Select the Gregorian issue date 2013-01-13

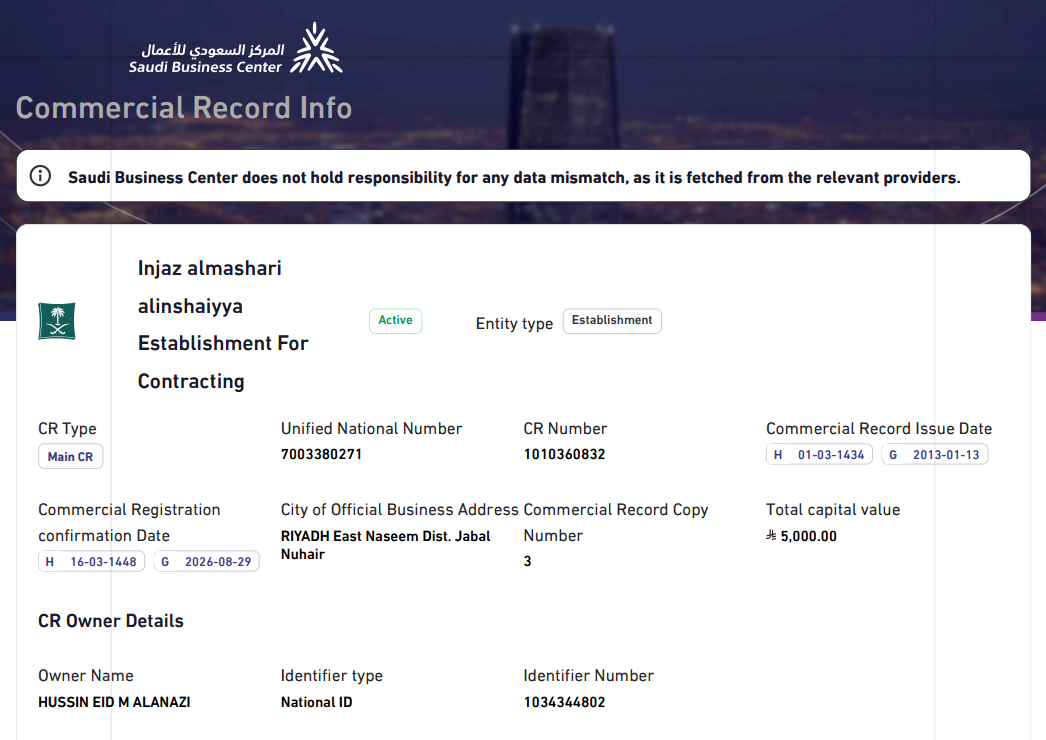(935, 455)
